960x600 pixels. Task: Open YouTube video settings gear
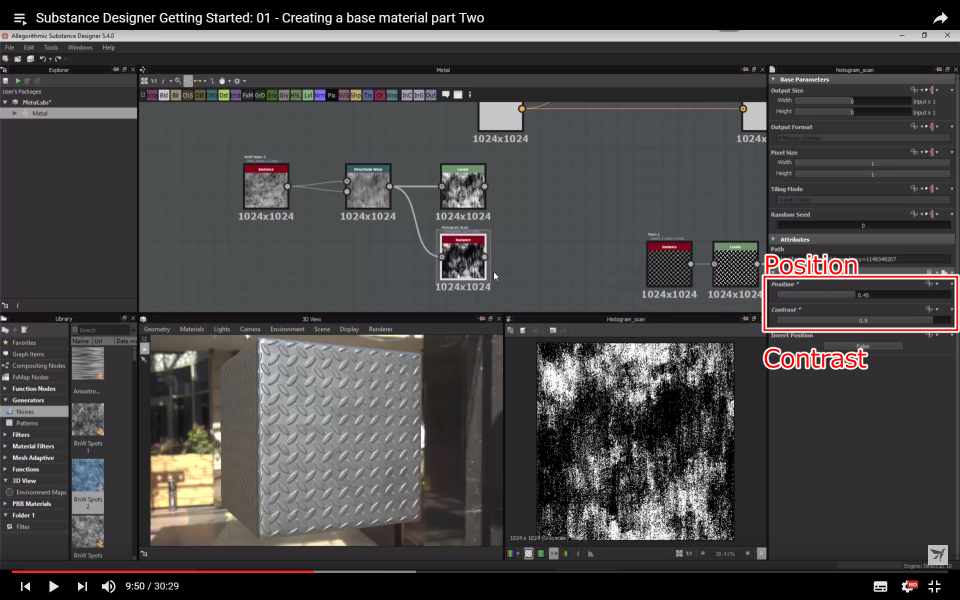[909, 587]
